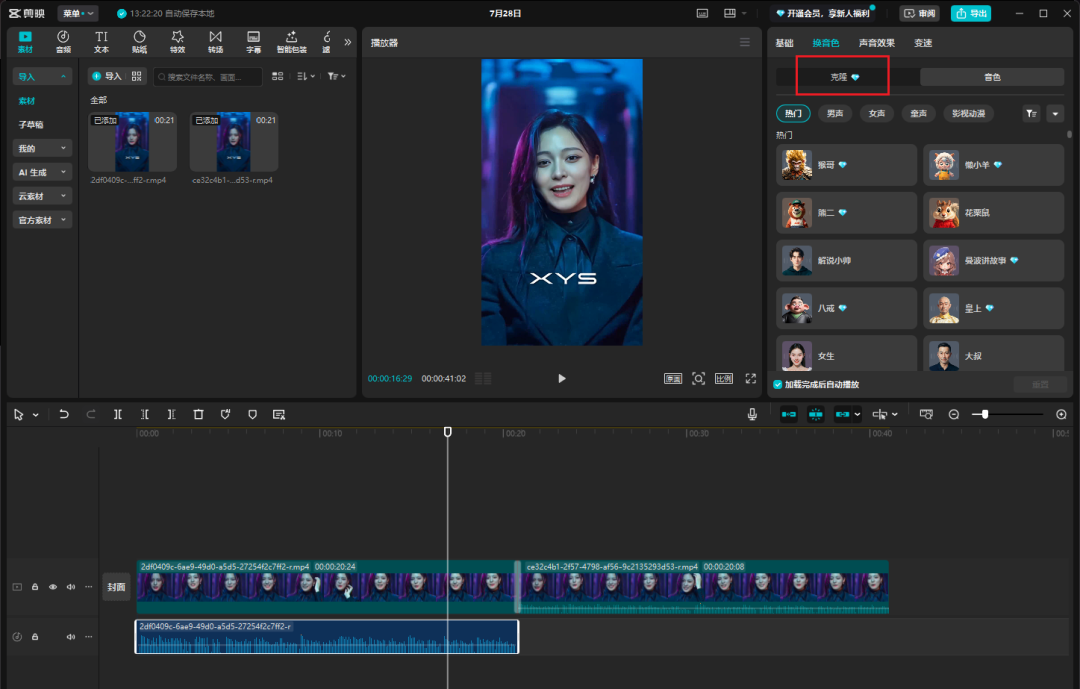The width and height of the screenshot is (1080, 689).
Task: Expand the AI 生成 sidebar section
Action: tap(42, 172)
